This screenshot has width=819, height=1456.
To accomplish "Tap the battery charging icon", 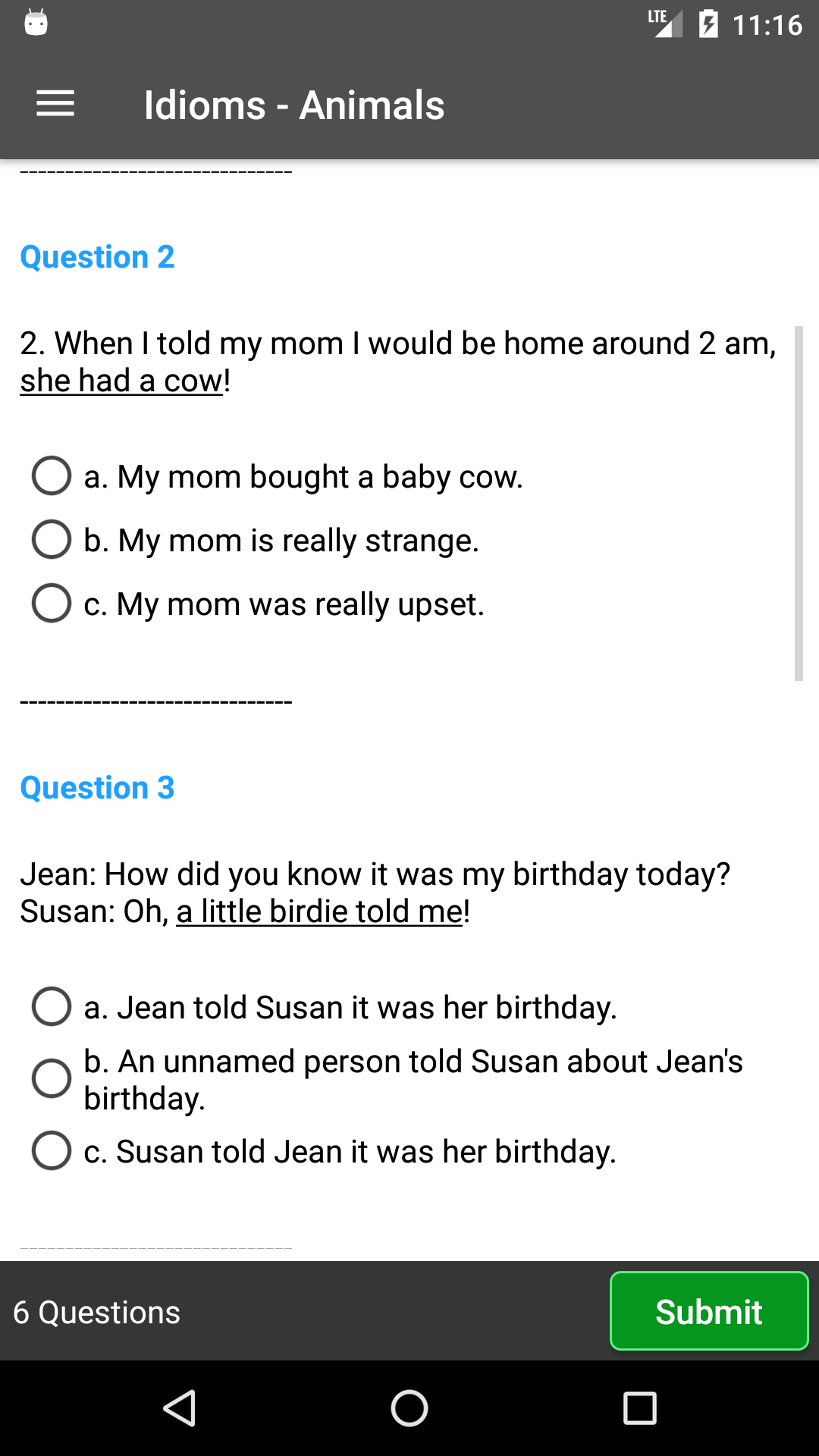I will 708,24.
